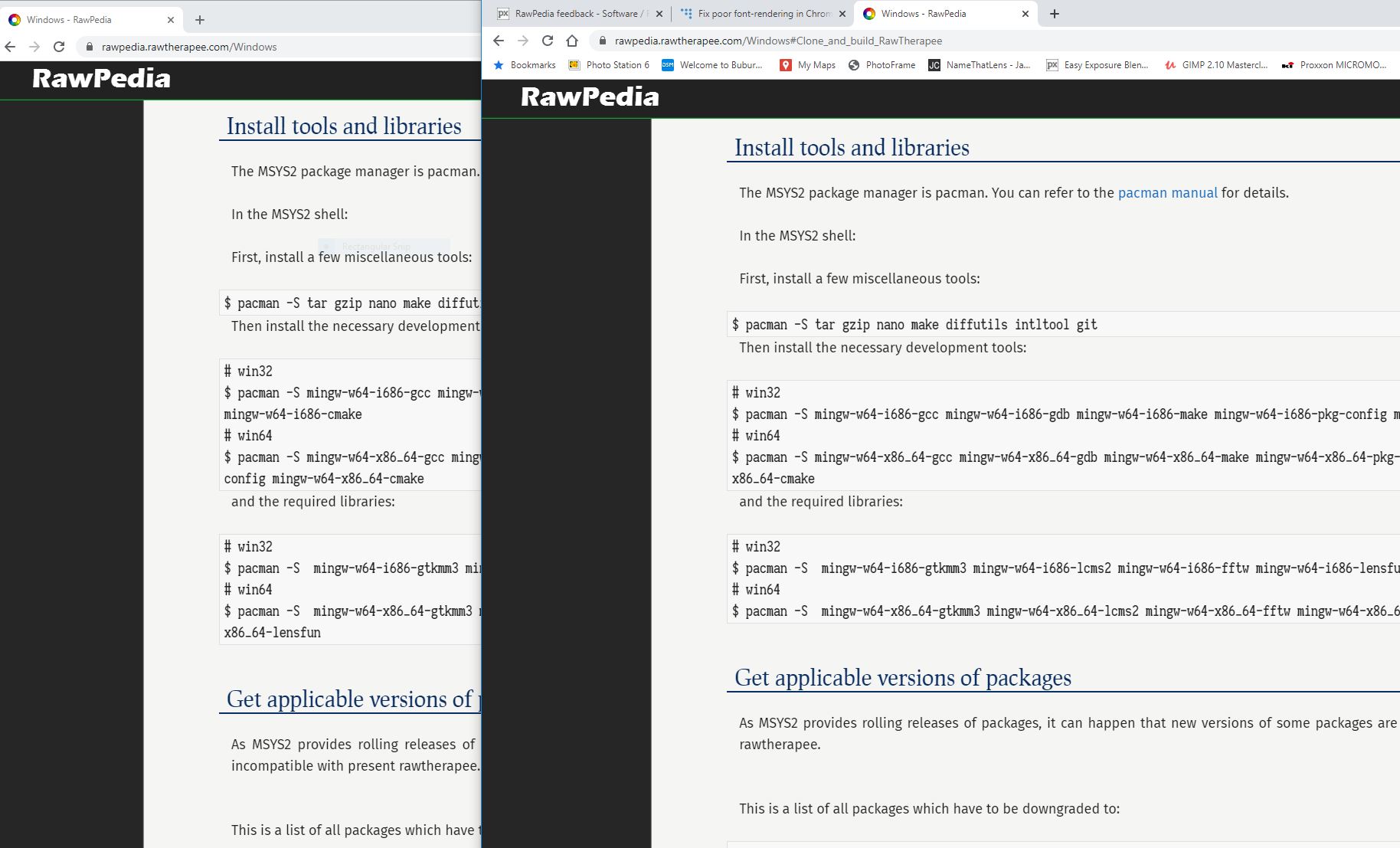Viewport: 1400px width, 848px height.
Task: Click 'and the required libraries:' in right window
Action: (821, 502)
